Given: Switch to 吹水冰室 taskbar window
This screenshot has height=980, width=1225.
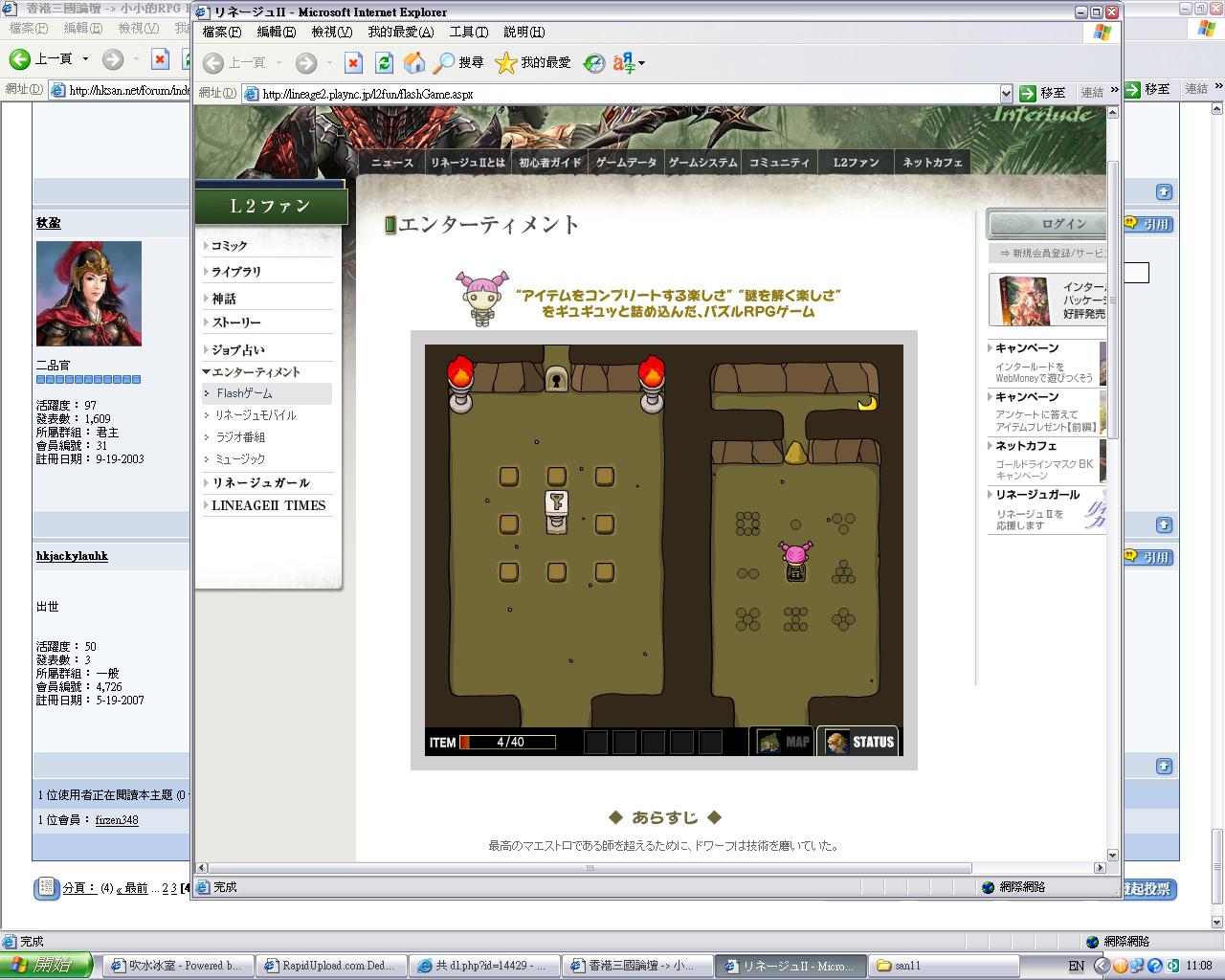Looking at the screenshot, I should tap(178, 966).
